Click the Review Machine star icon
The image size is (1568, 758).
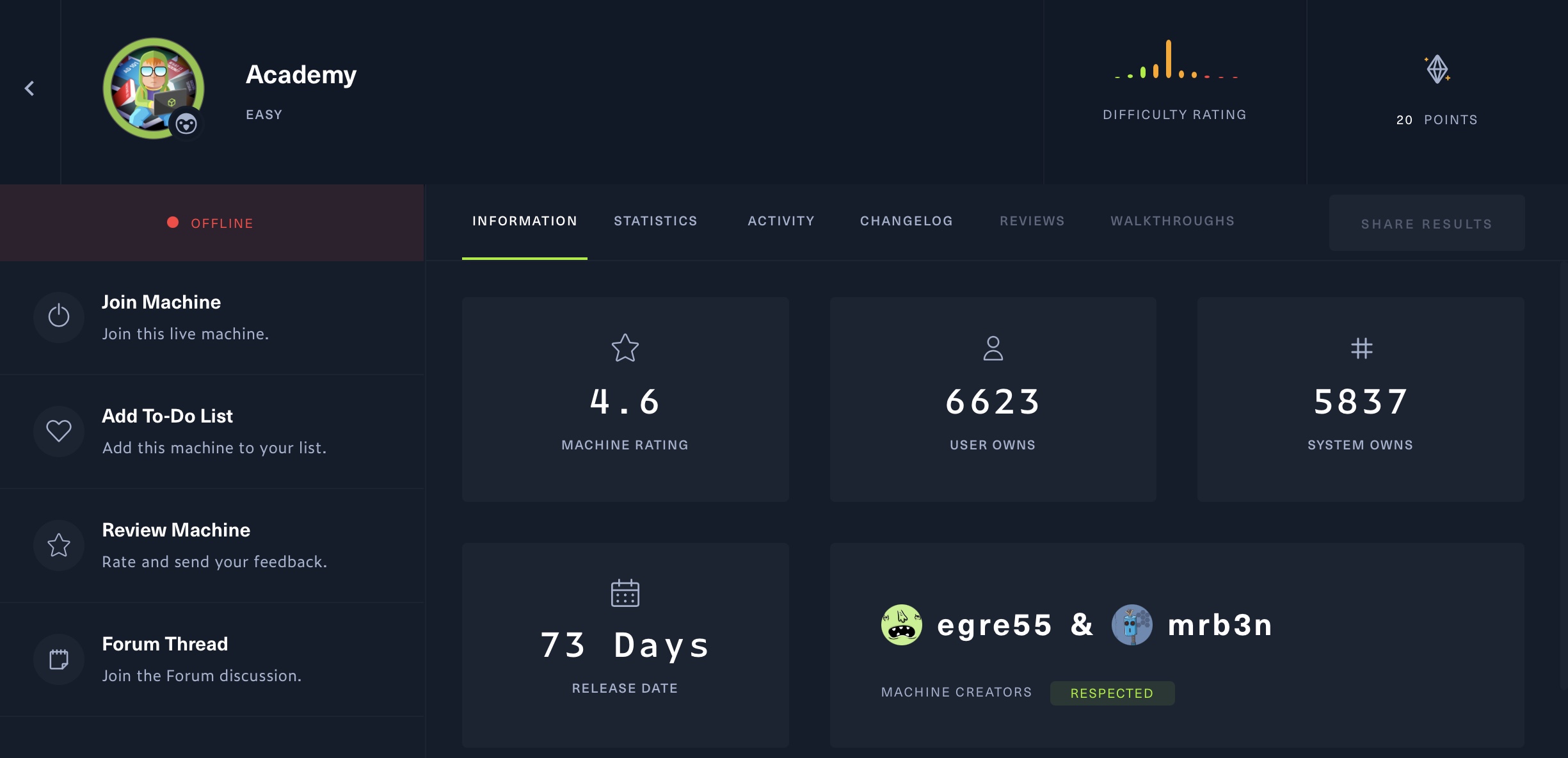(59, 545)
